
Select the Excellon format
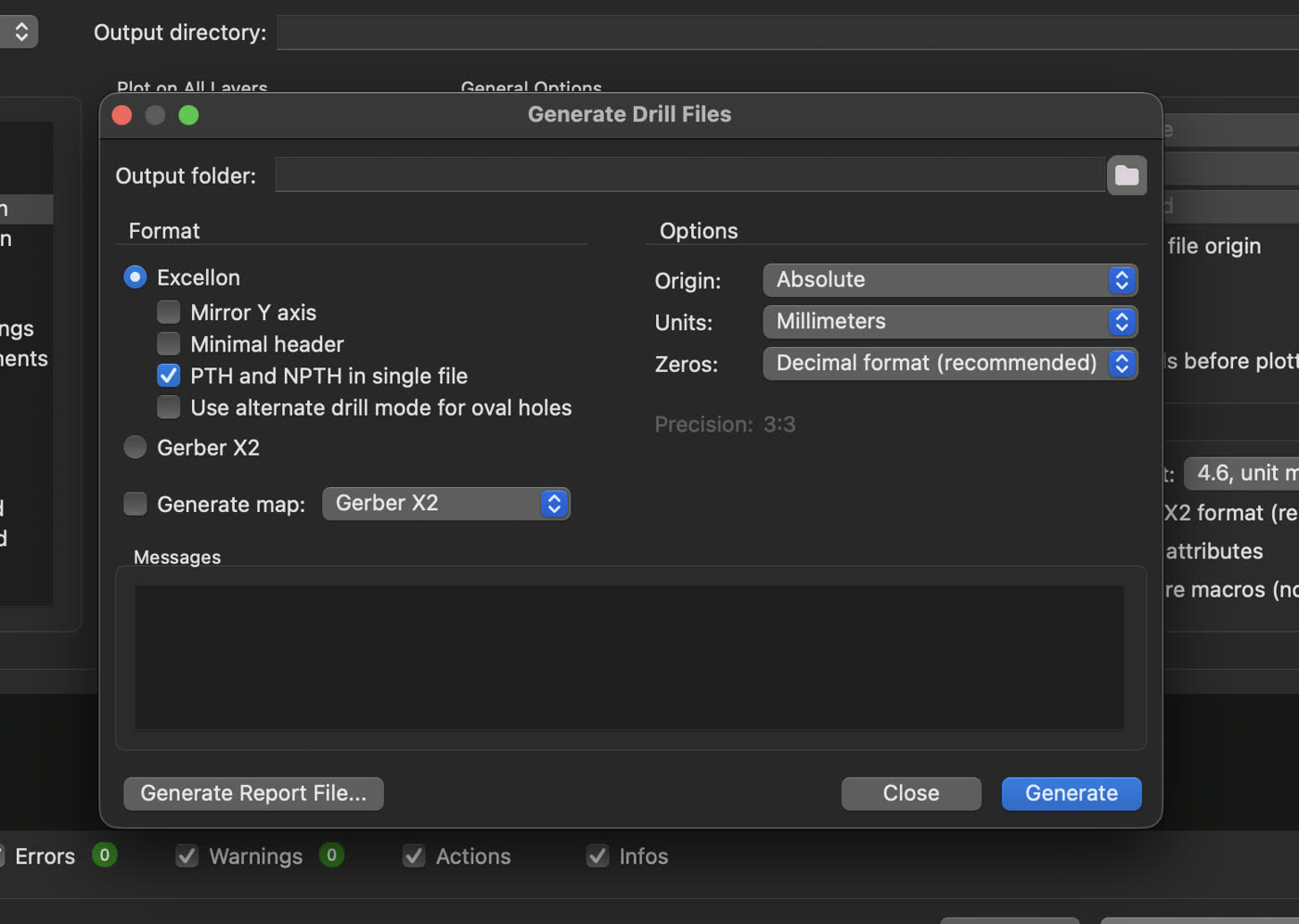tap(135, 276)
